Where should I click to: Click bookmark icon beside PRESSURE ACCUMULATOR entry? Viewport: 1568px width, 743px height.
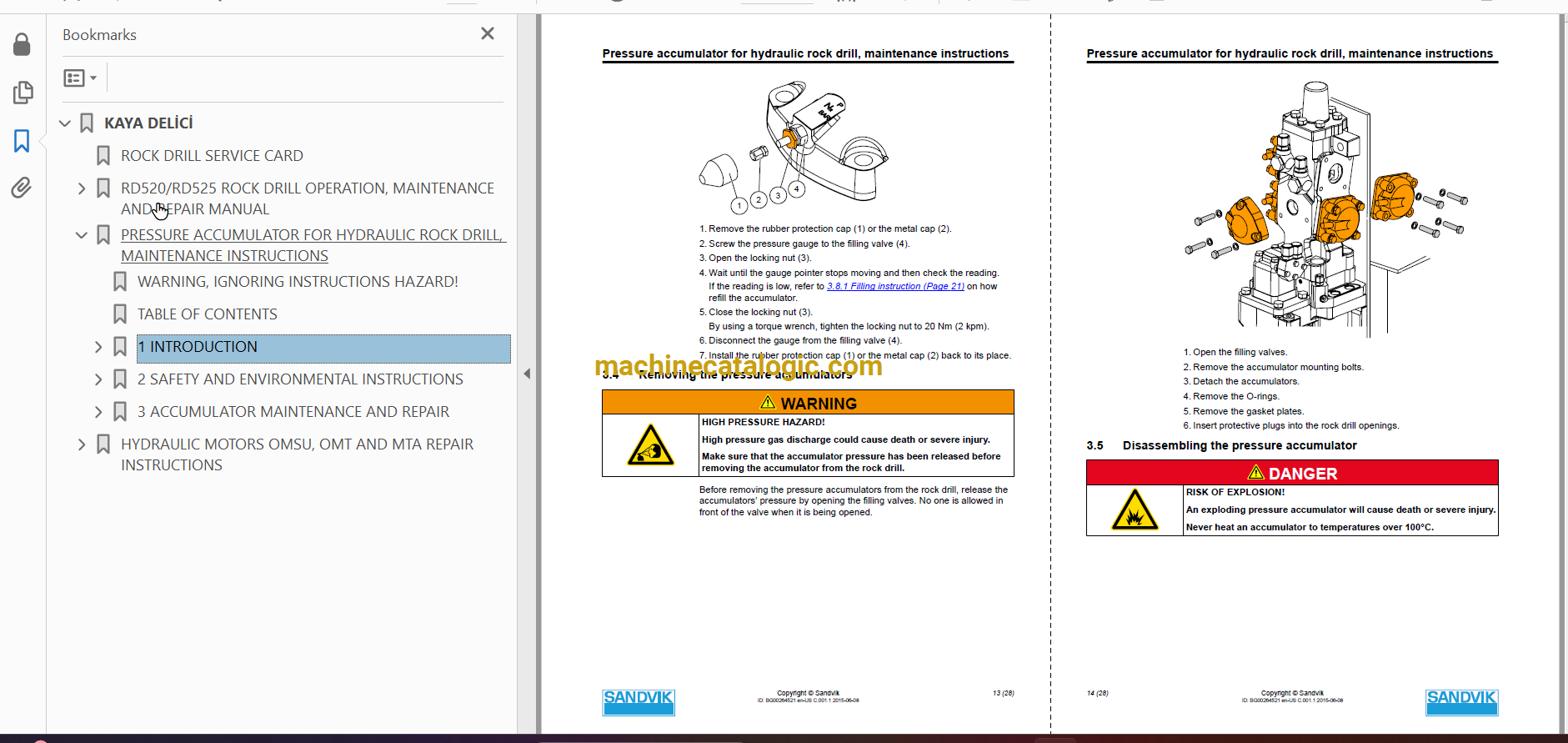[103, 235]
